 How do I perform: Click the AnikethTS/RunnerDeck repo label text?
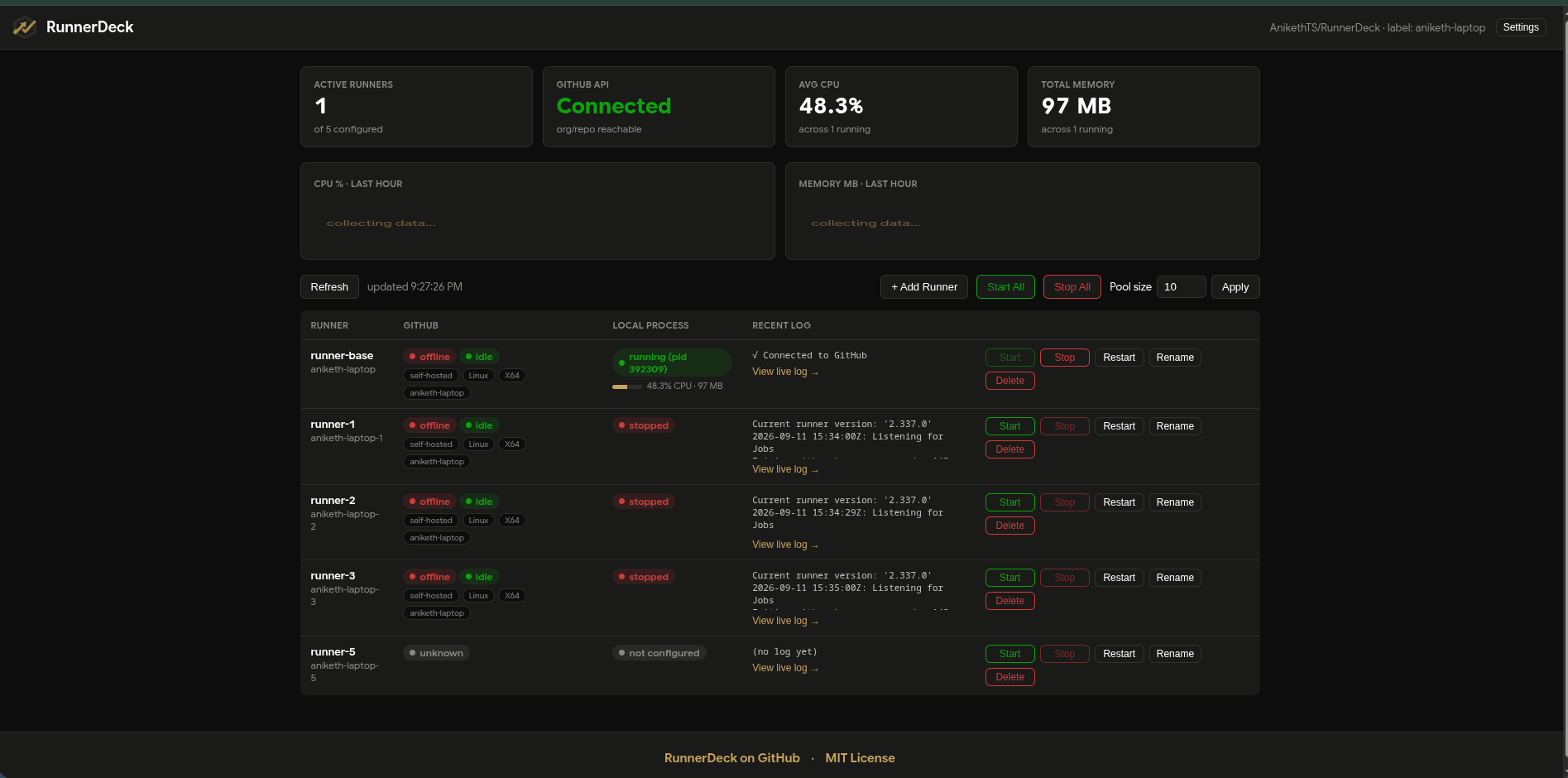click(1378, 27)
